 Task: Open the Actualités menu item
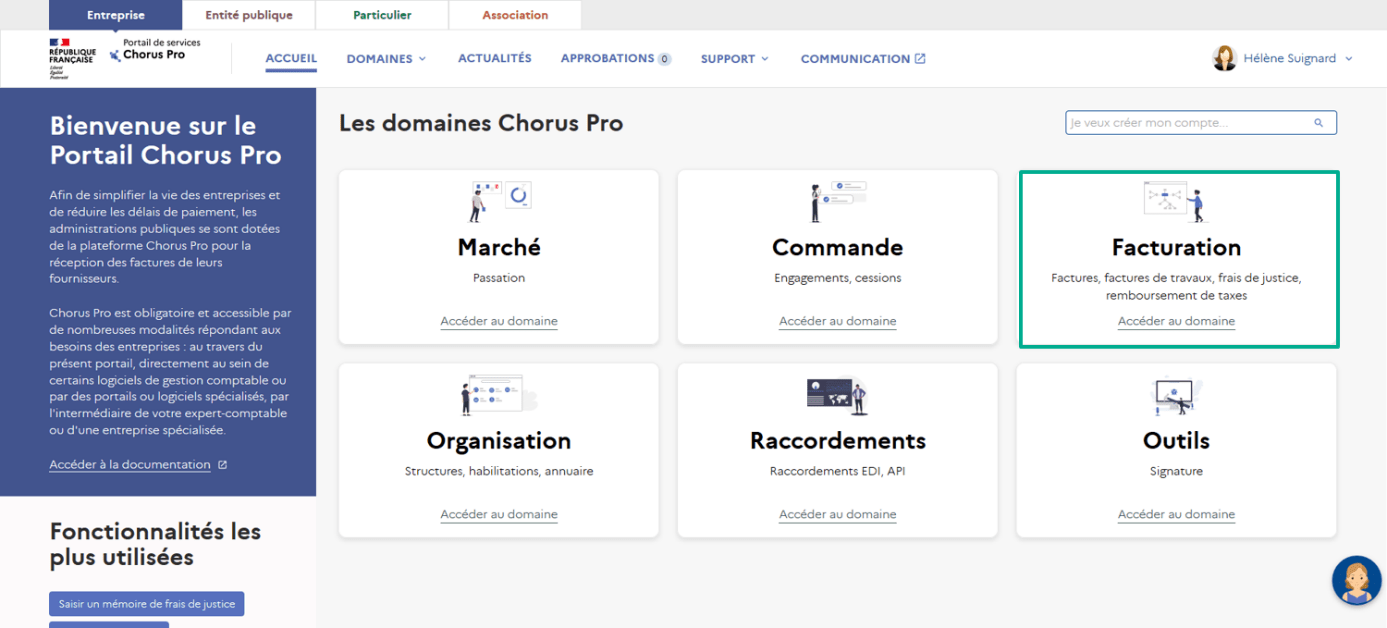click(x=494, y=59)
